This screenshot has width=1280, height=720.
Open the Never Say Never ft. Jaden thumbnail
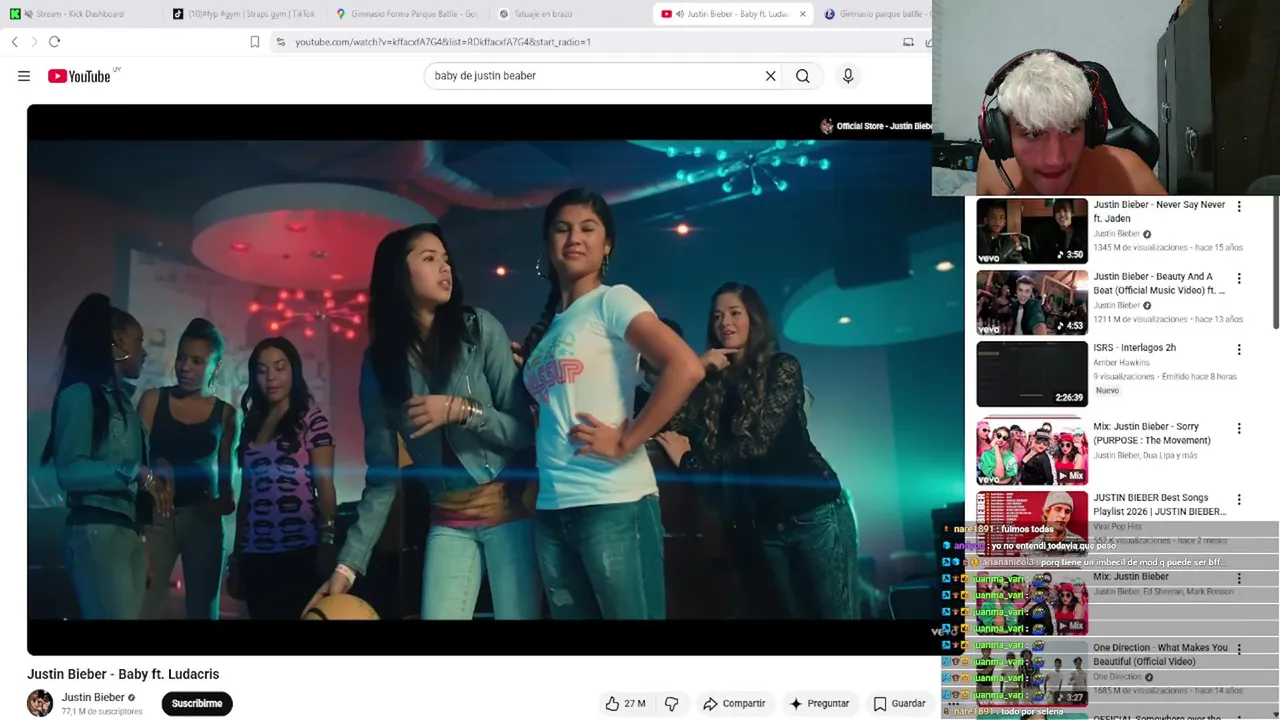1032,230
